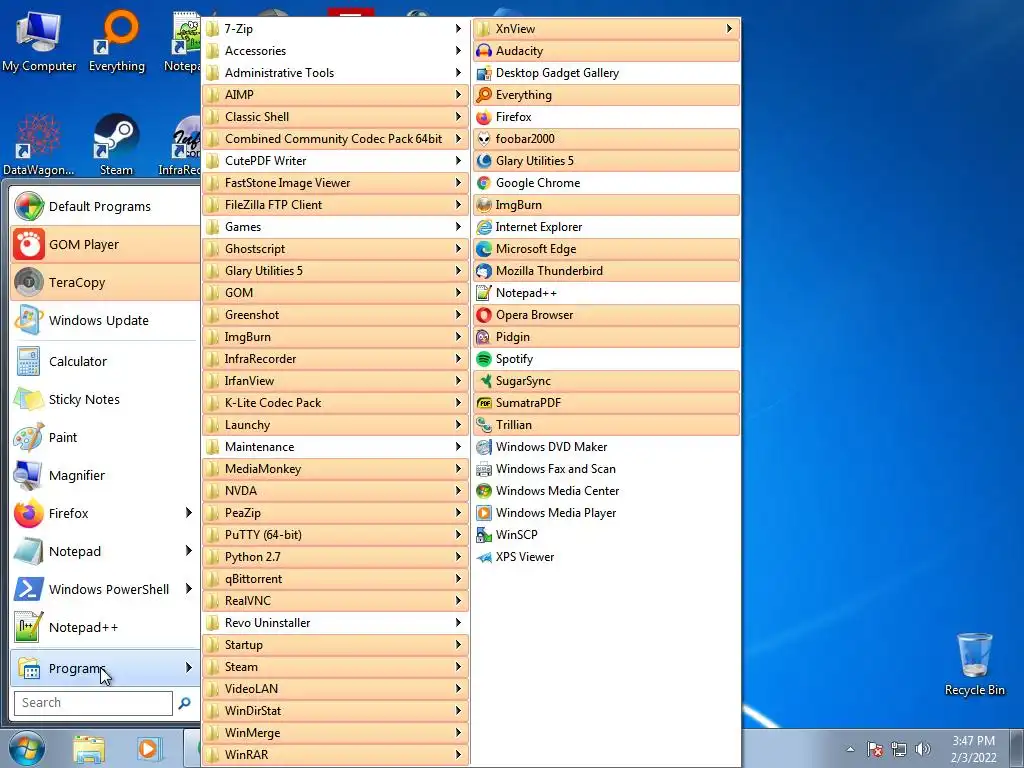Launch Google Chrome

click(606, 183)
